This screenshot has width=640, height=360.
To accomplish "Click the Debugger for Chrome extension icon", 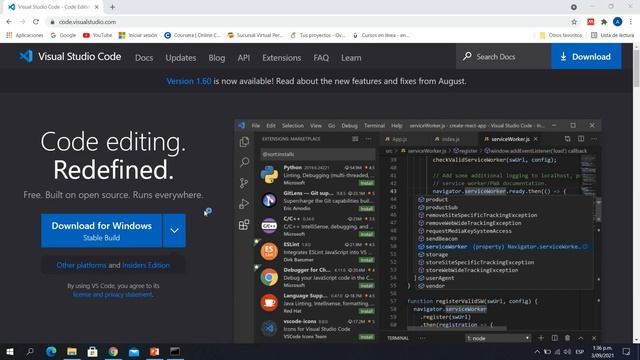I will pyautogui.click(x=269, y=277).
